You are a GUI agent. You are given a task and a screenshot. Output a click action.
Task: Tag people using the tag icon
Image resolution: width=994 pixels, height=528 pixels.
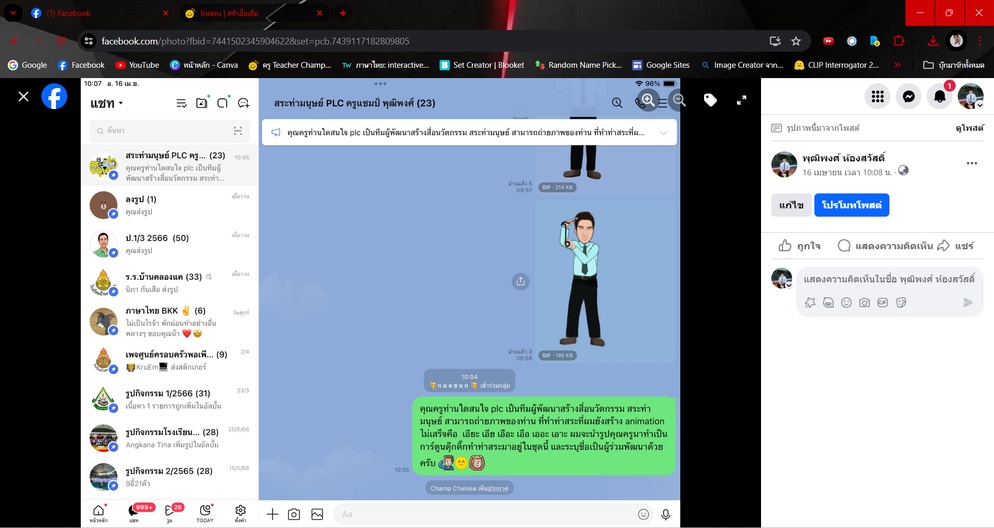710,100
